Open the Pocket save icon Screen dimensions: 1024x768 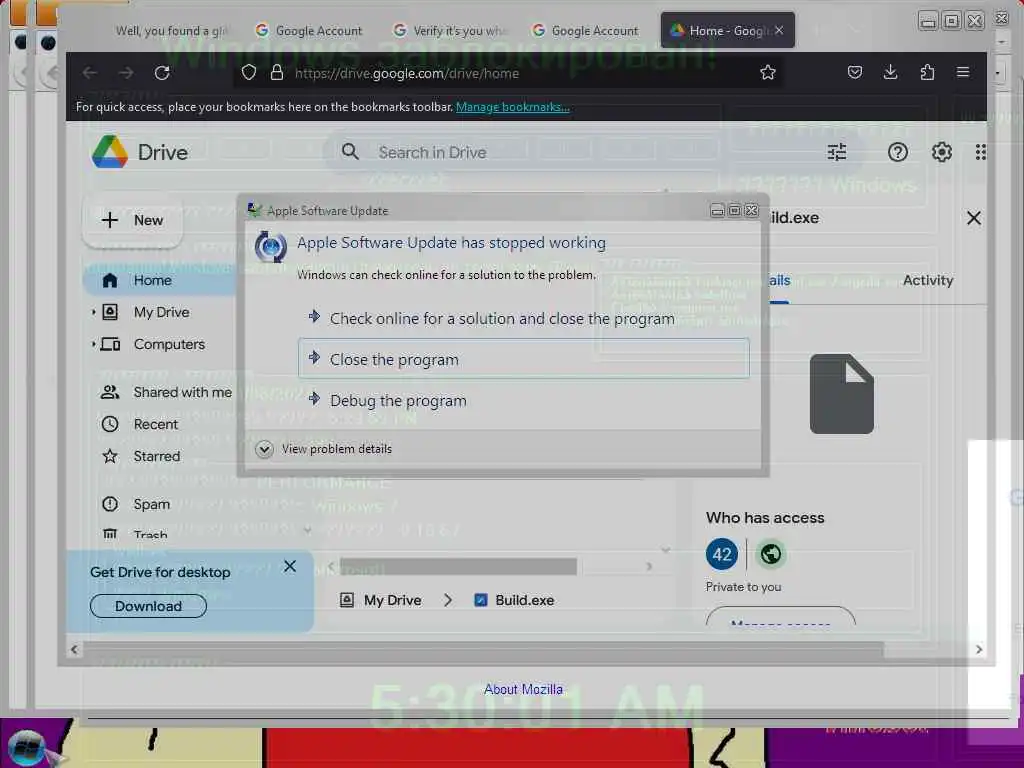coord(854,72)
